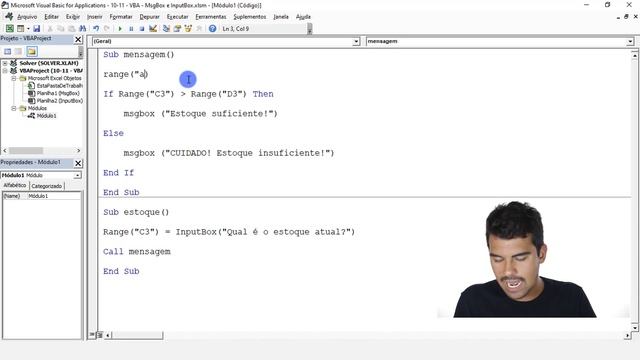Image resolution: width=640 pixels, height=360 pixels.
Task: Click View Object icon in Project pane
Action: click(18, 51)
